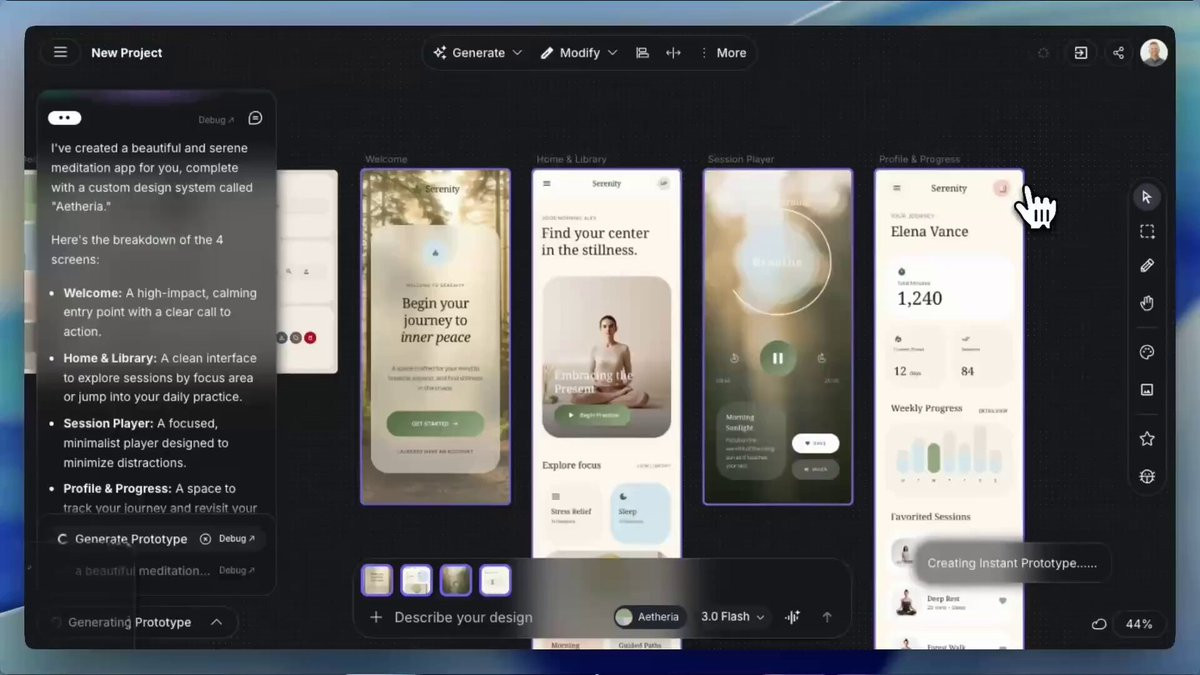Select first screen thumbnail in prompt bar
The width and height of the screenshot is (1200, 675).
(377, 580)
